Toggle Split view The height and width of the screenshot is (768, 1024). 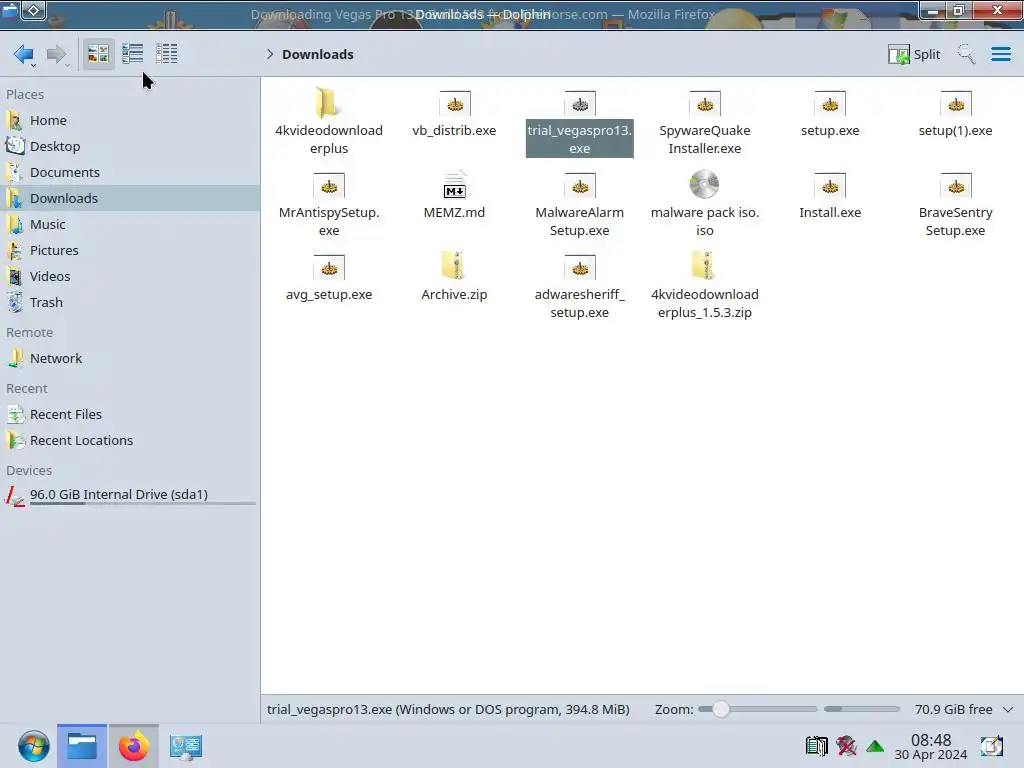tap(914, 54)
